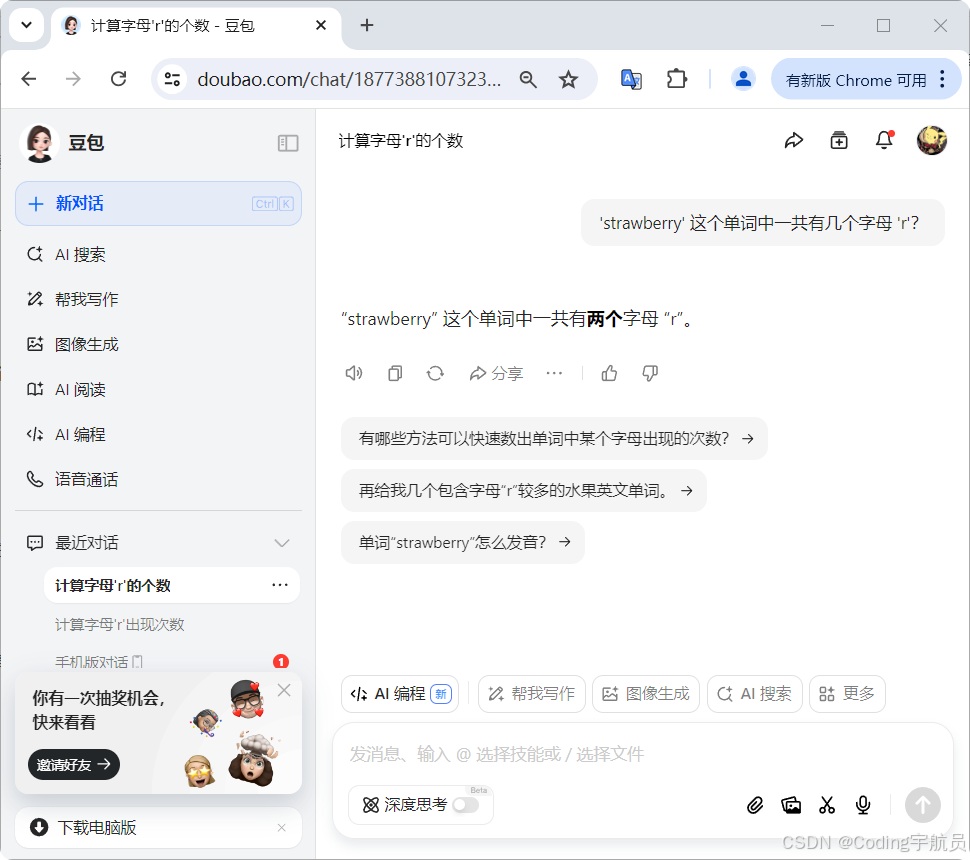Click the conversation title 计算字母'r'的个数 in header
Image resolution: width=970 pixels, height=860 pixels.
[x=400, y=141]
